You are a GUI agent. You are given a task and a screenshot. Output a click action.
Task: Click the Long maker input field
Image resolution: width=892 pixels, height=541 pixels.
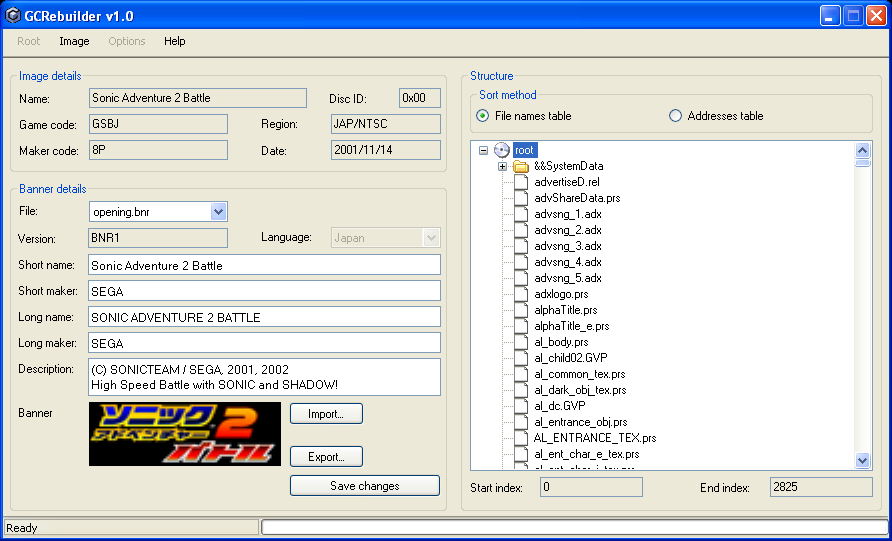pos(265,343)
